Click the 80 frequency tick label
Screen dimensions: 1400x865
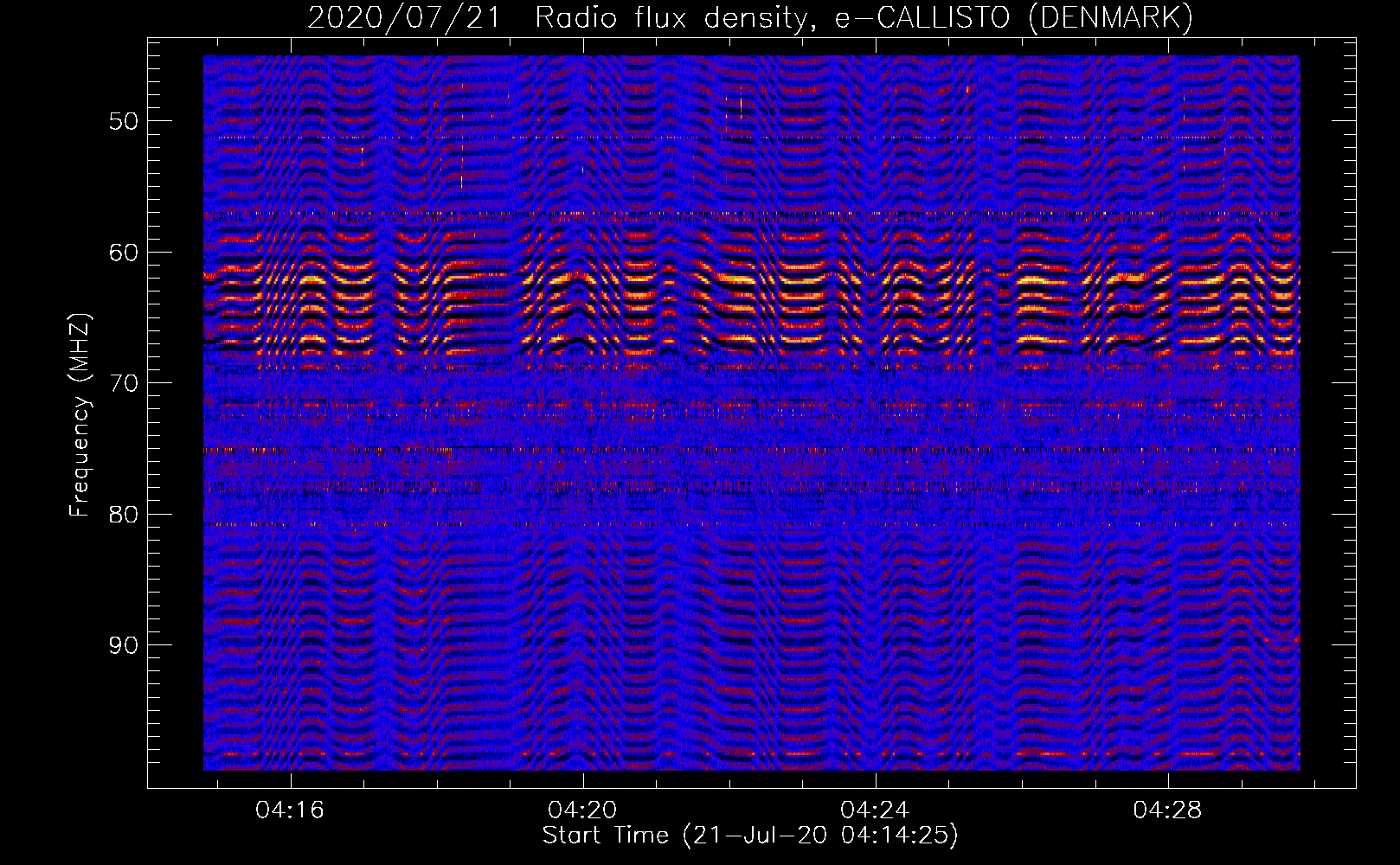[124, 515]
